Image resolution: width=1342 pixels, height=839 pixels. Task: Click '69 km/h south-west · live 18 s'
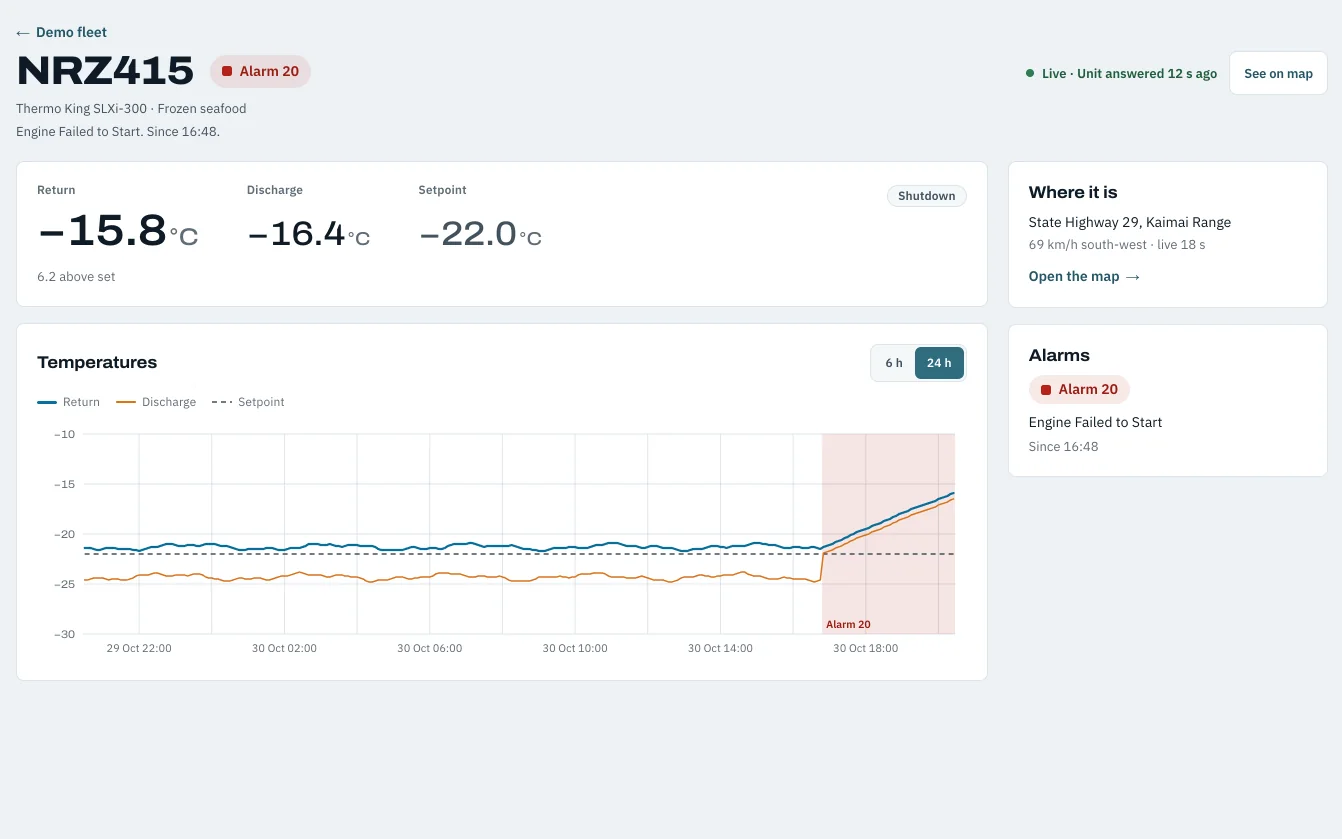pos(1117,244)
